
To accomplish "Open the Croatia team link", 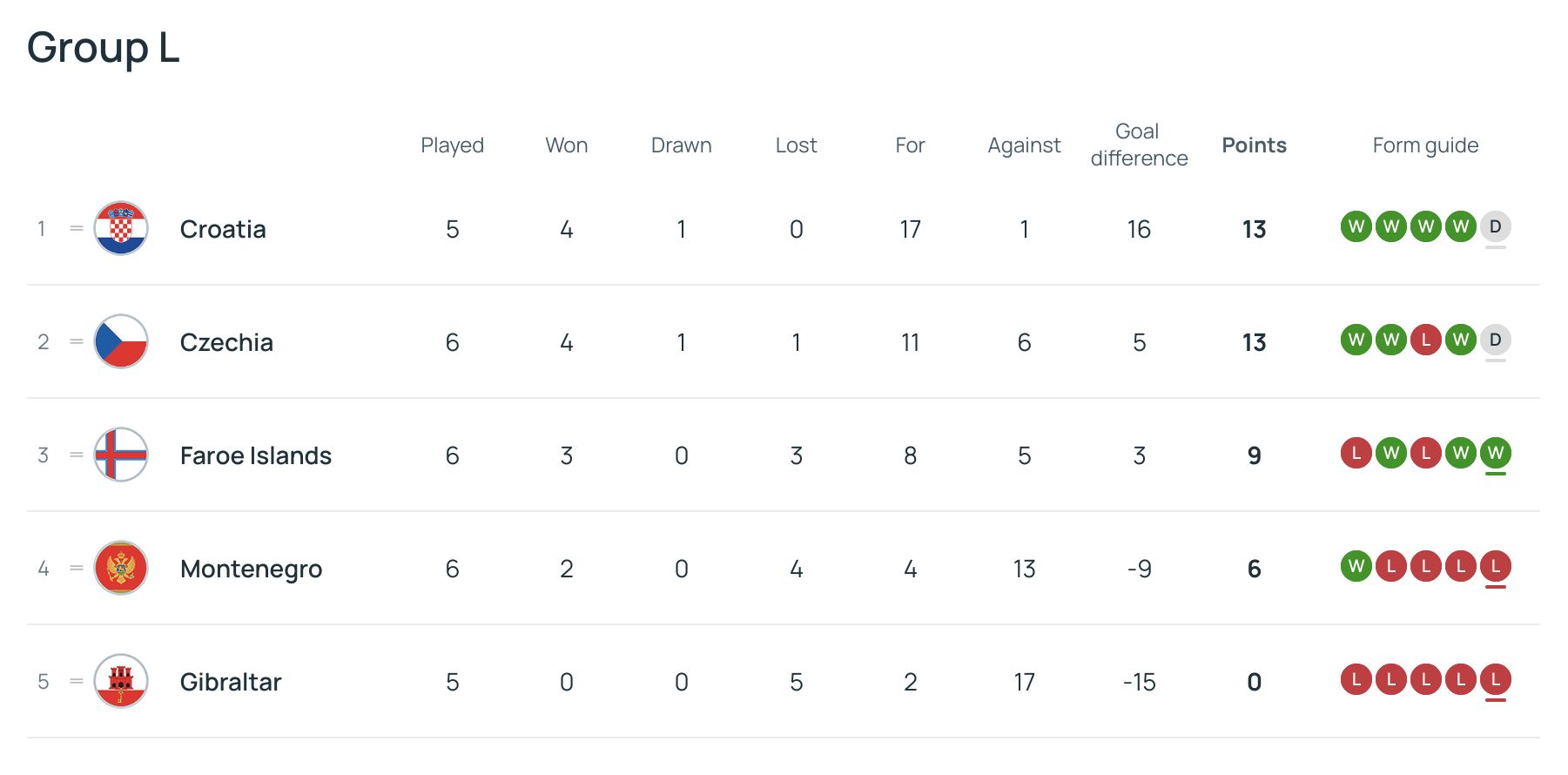I will (x=223, y=229).
